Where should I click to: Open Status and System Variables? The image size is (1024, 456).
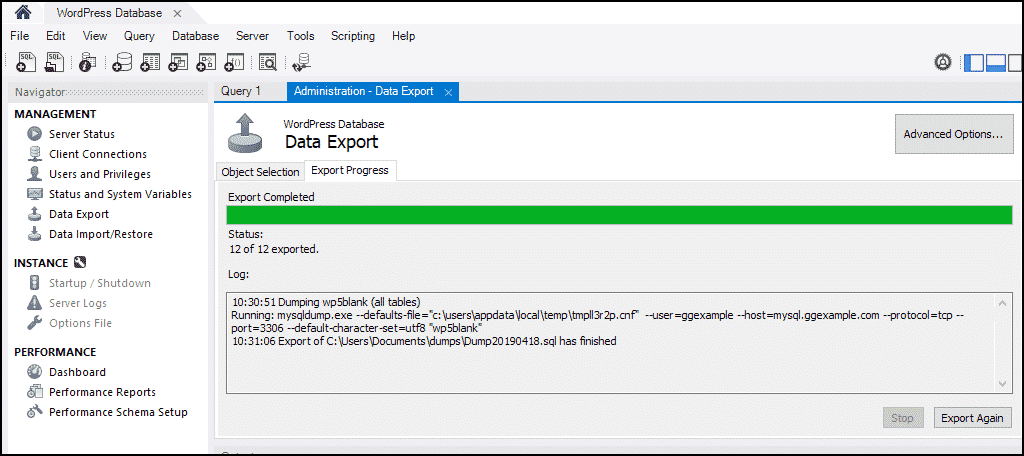(x=120, y=194)
